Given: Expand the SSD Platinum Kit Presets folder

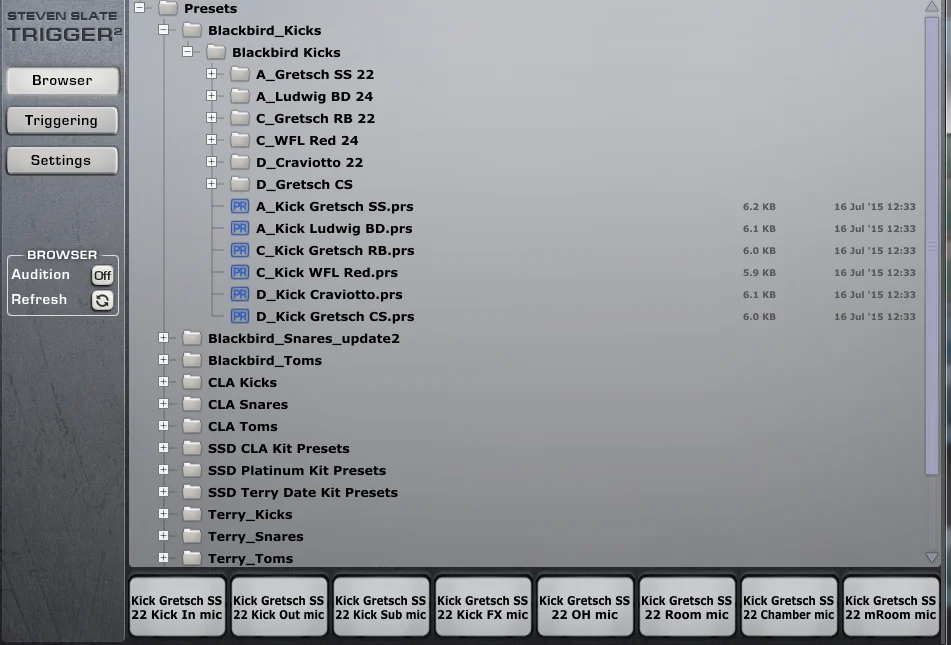Looking at the screenshot, I should 163,470.
